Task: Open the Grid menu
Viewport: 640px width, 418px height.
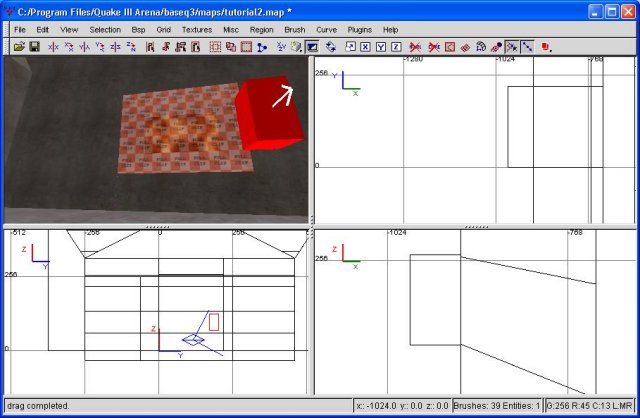Action: [164, 29]
